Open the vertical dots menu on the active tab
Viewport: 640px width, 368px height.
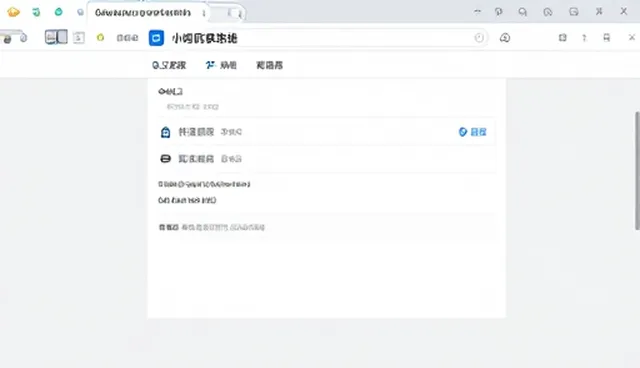[x=204, y=13]
